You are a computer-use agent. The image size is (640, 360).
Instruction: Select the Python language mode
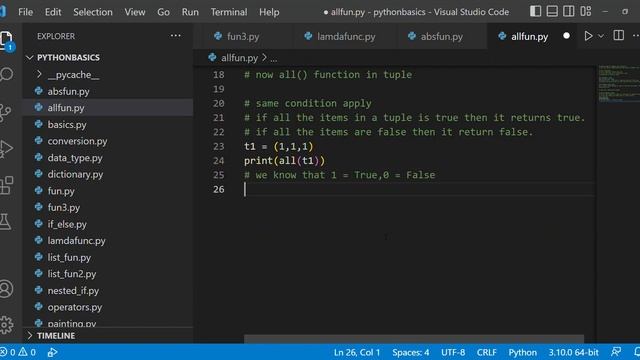point(522,352)
